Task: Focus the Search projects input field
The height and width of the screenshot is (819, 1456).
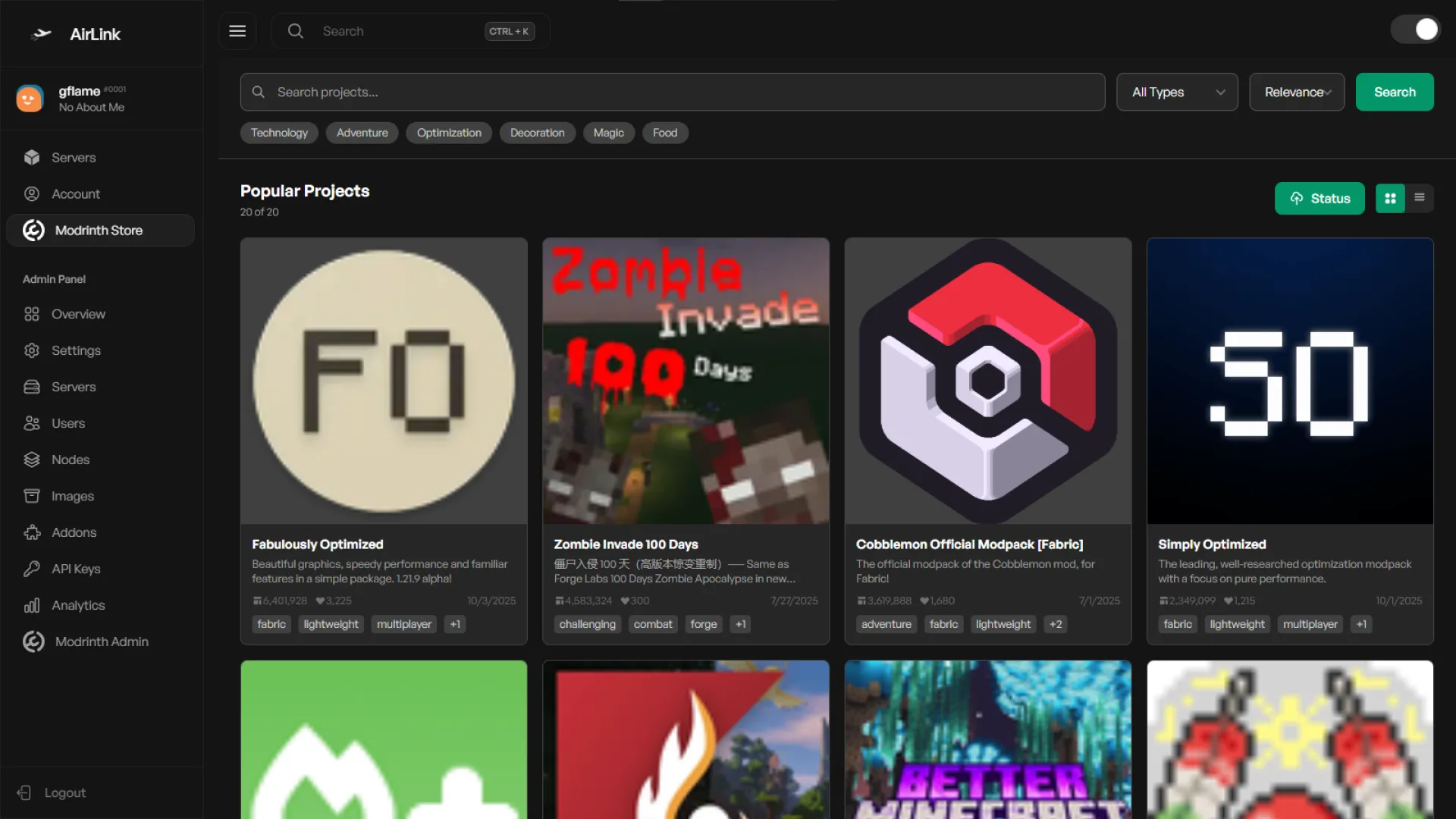Action: [x=672, y=92]
